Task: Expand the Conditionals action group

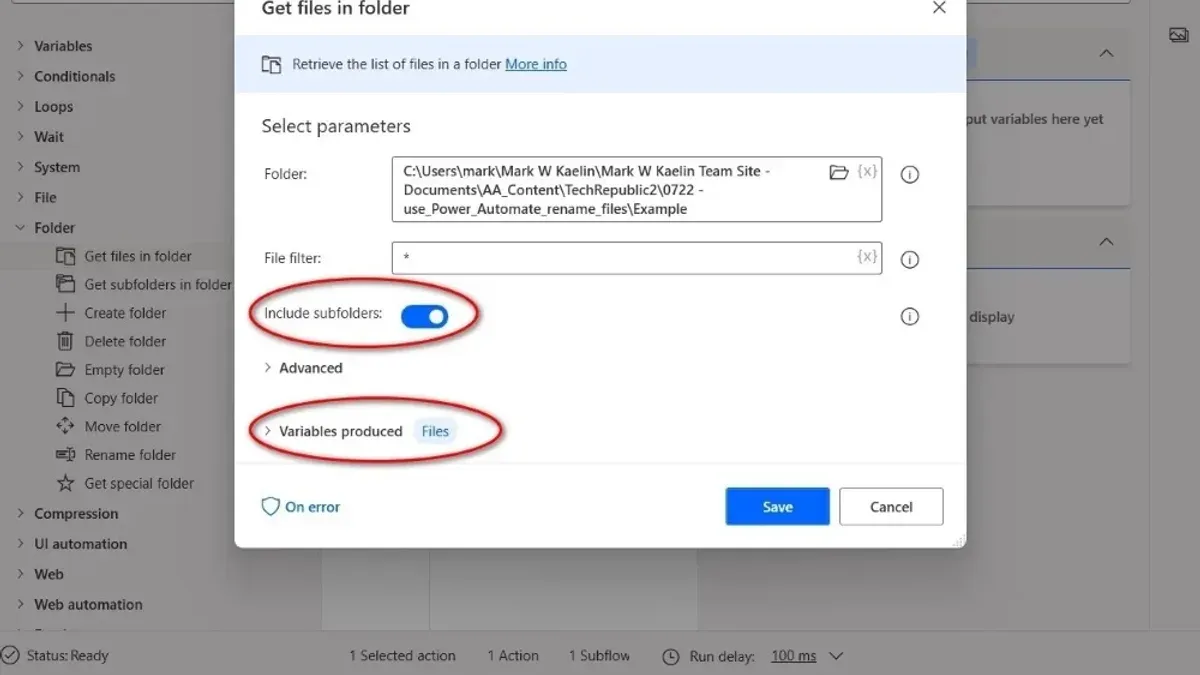Action: pyautogui.click(x=20, y=76)
